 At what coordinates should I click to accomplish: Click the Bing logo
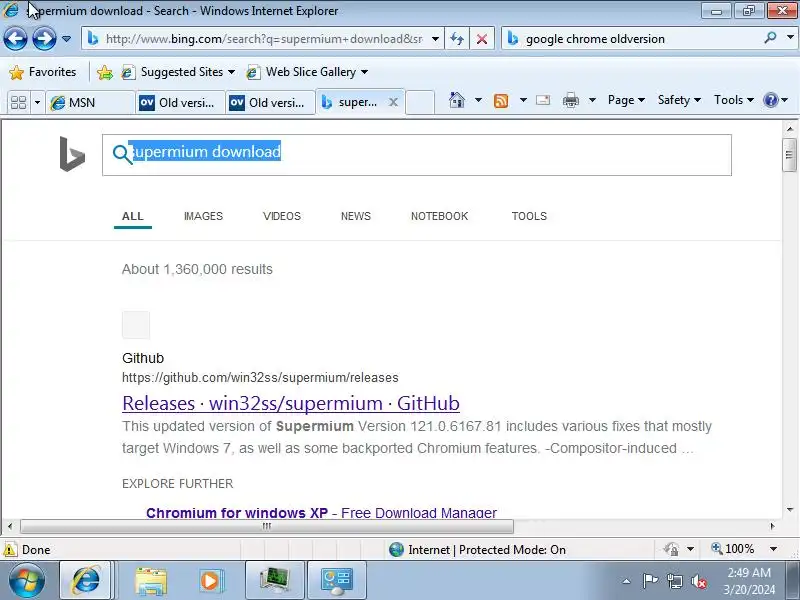pos(72,154)
